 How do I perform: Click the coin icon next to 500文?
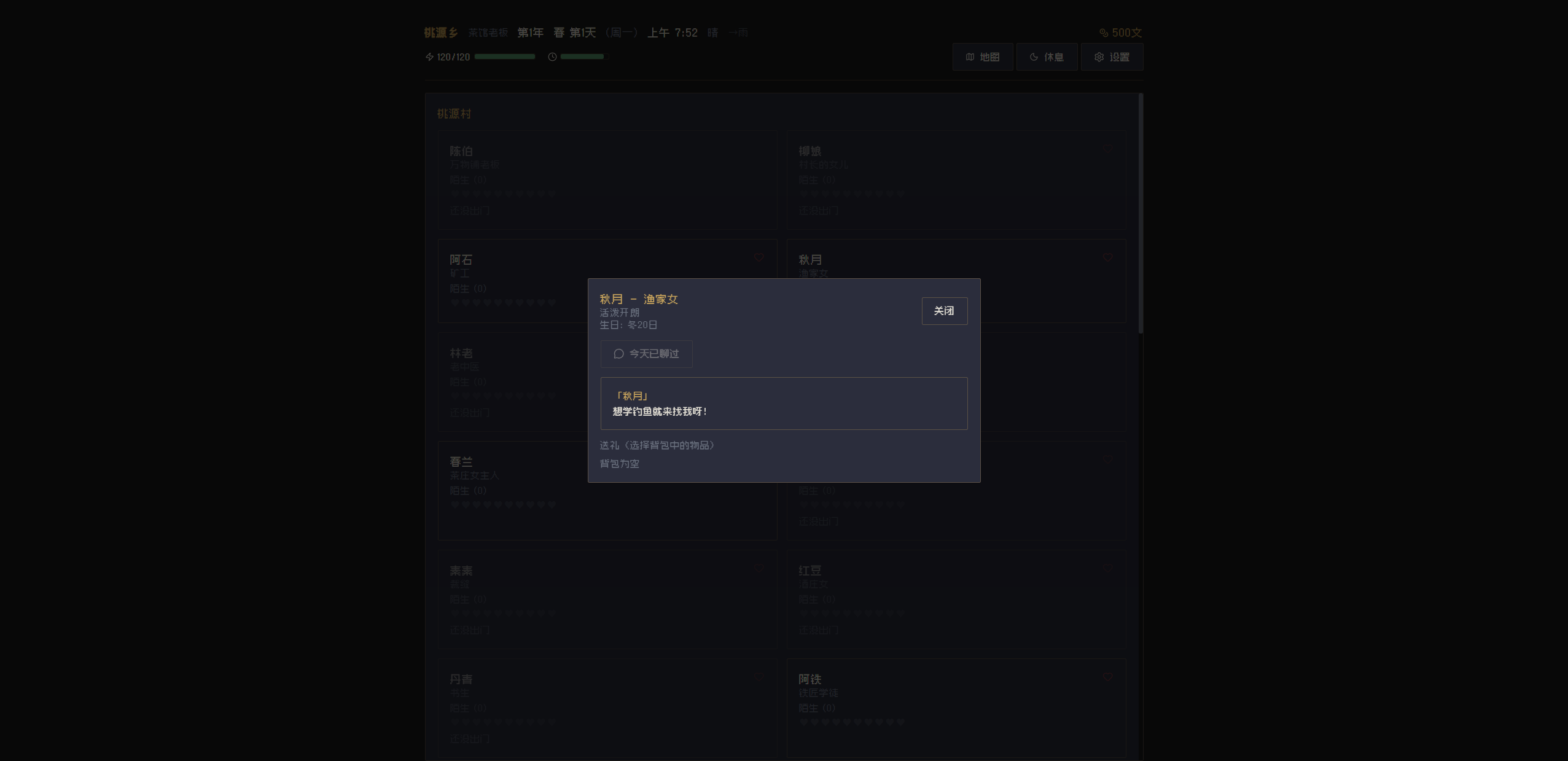(x=1104, y=33)
